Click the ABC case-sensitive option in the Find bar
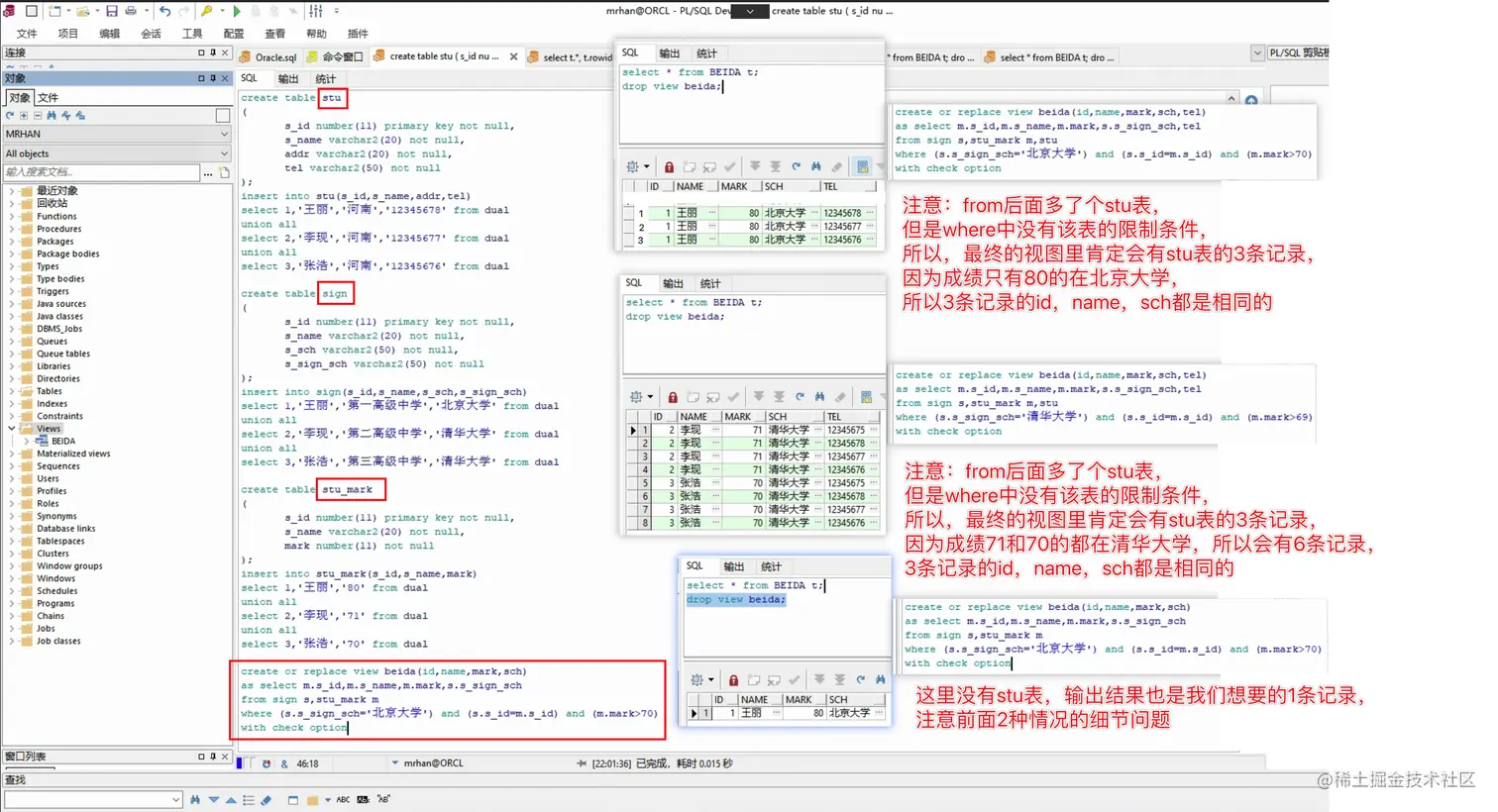Screen dimensions: 1498x812 coord(343,799)
